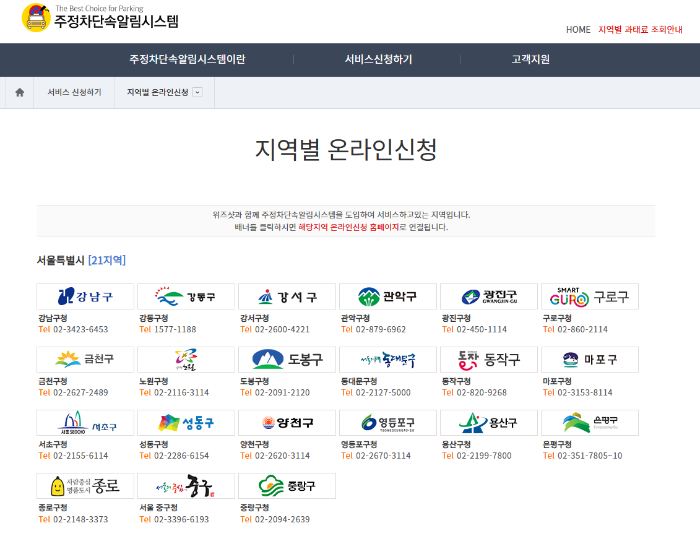700x533 pixels.
Task: Open the 성동구 district banner
Action: tap(186, 423)
